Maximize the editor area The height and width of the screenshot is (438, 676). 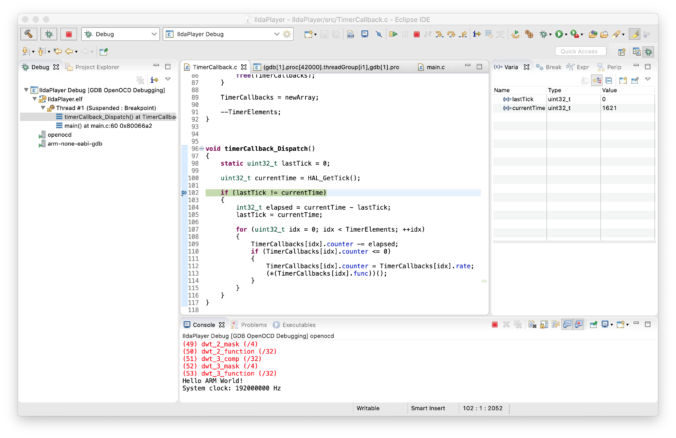[x=481, y=67]
